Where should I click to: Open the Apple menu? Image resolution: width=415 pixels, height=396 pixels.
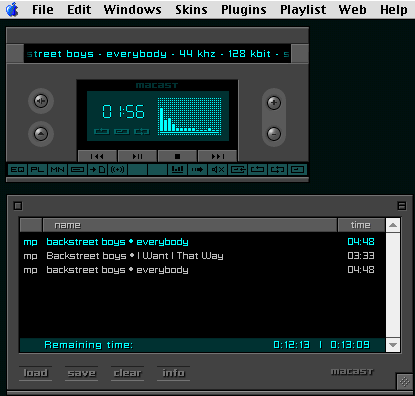coord(12,9)
